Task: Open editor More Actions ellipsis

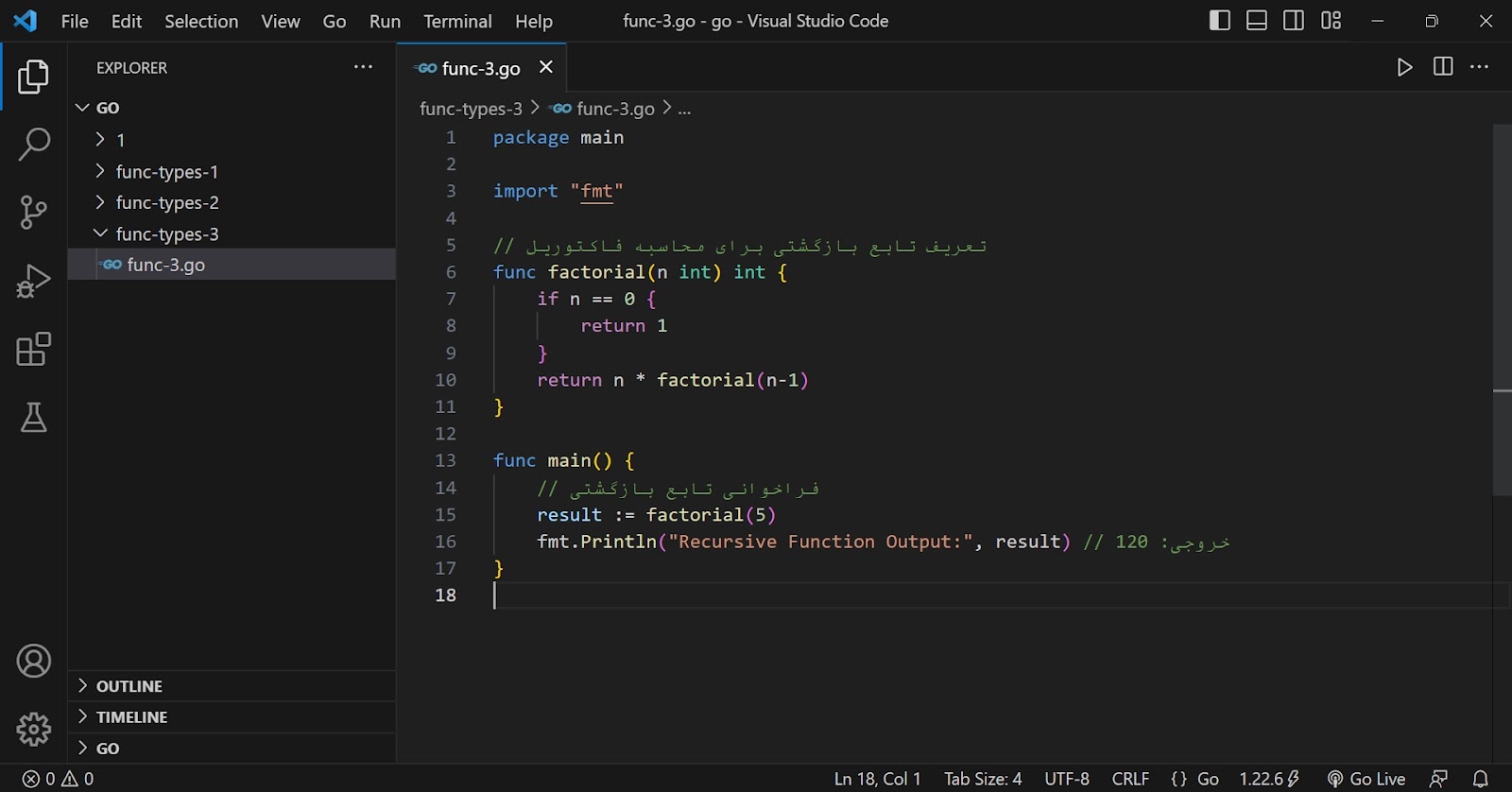Action: 1480,66
